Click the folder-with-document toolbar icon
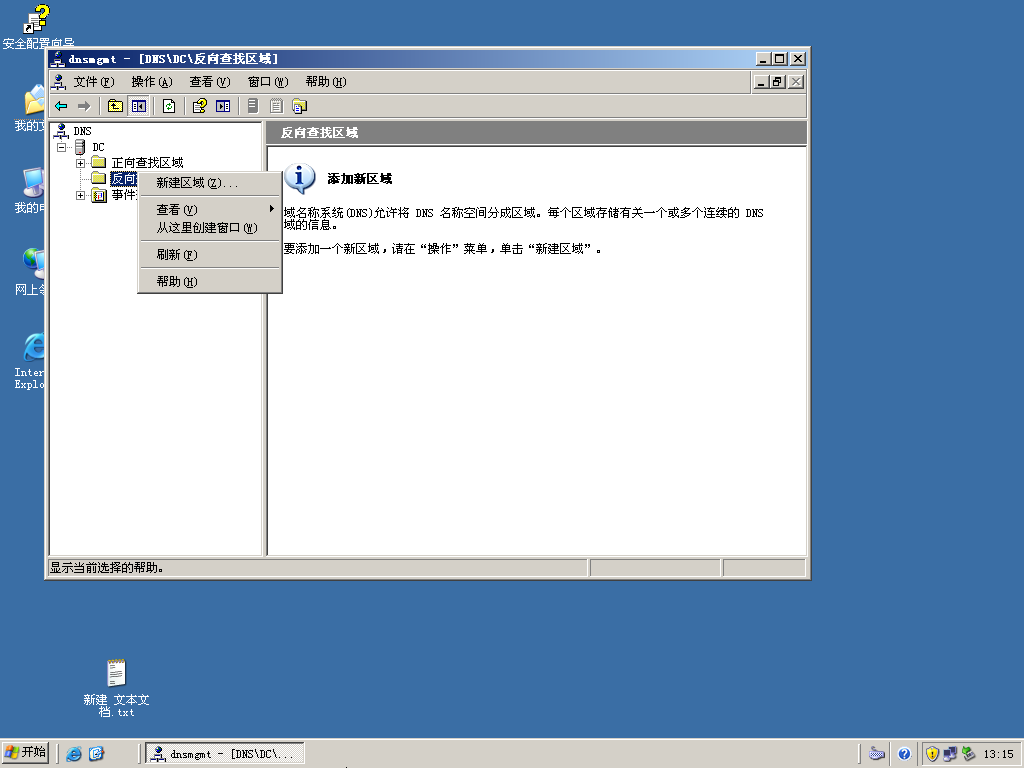 click(299, 106)
